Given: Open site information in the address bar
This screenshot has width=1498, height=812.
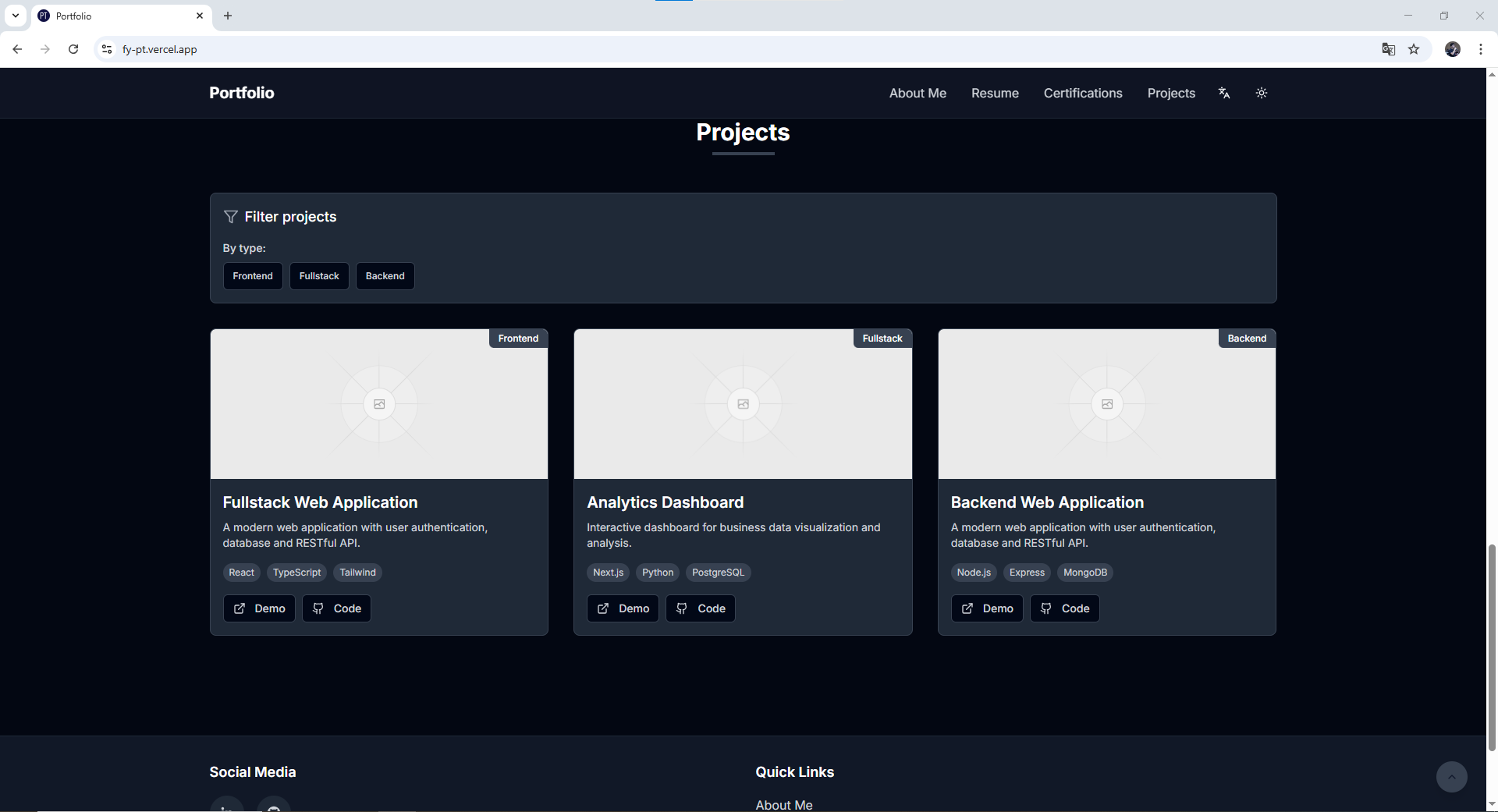Looking at the screenshot, I should pos(106,49).
